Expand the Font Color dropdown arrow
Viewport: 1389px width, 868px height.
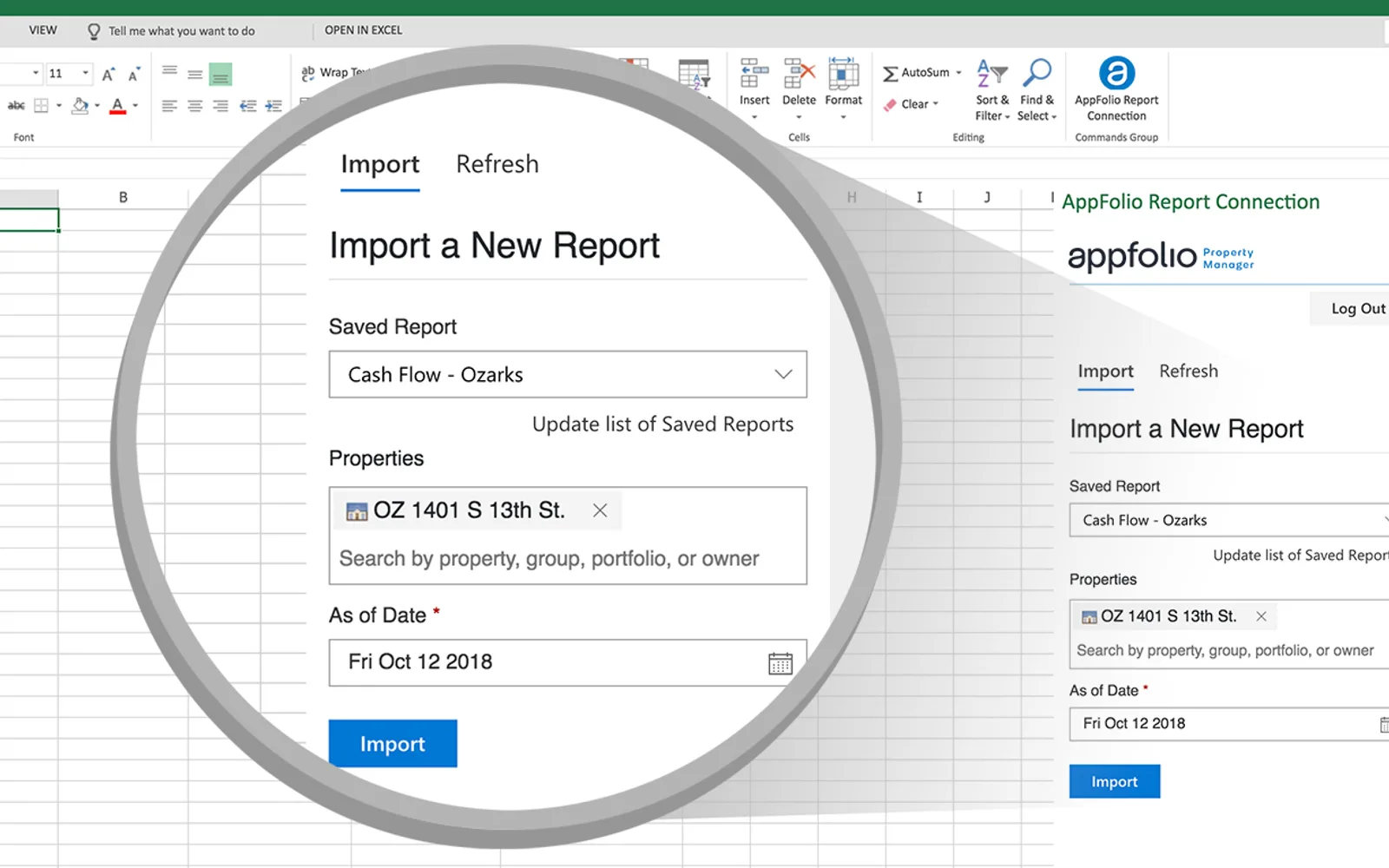point(135,106)
